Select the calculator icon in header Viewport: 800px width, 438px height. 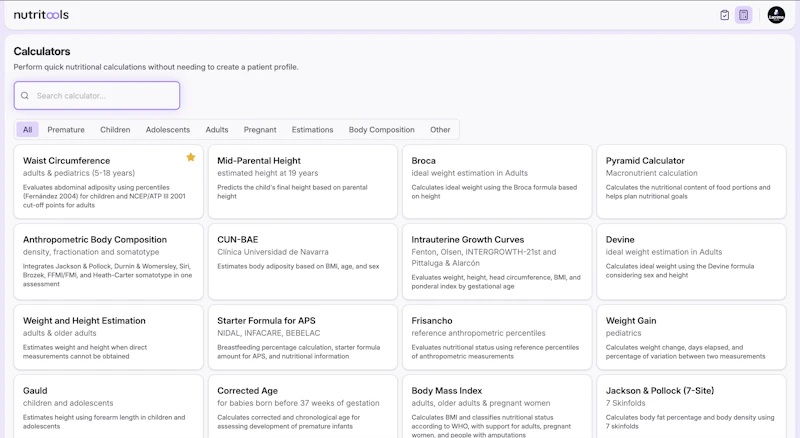pyautogui.click(x=744, y=15)
